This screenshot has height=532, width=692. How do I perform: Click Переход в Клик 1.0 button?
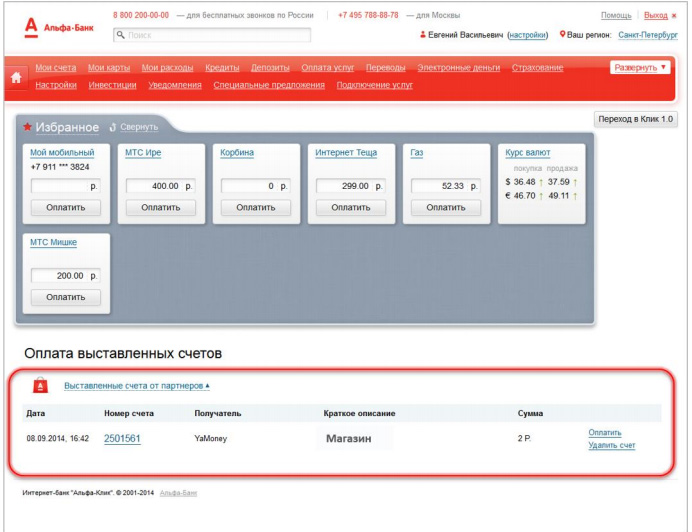click(x=636, y=119)
